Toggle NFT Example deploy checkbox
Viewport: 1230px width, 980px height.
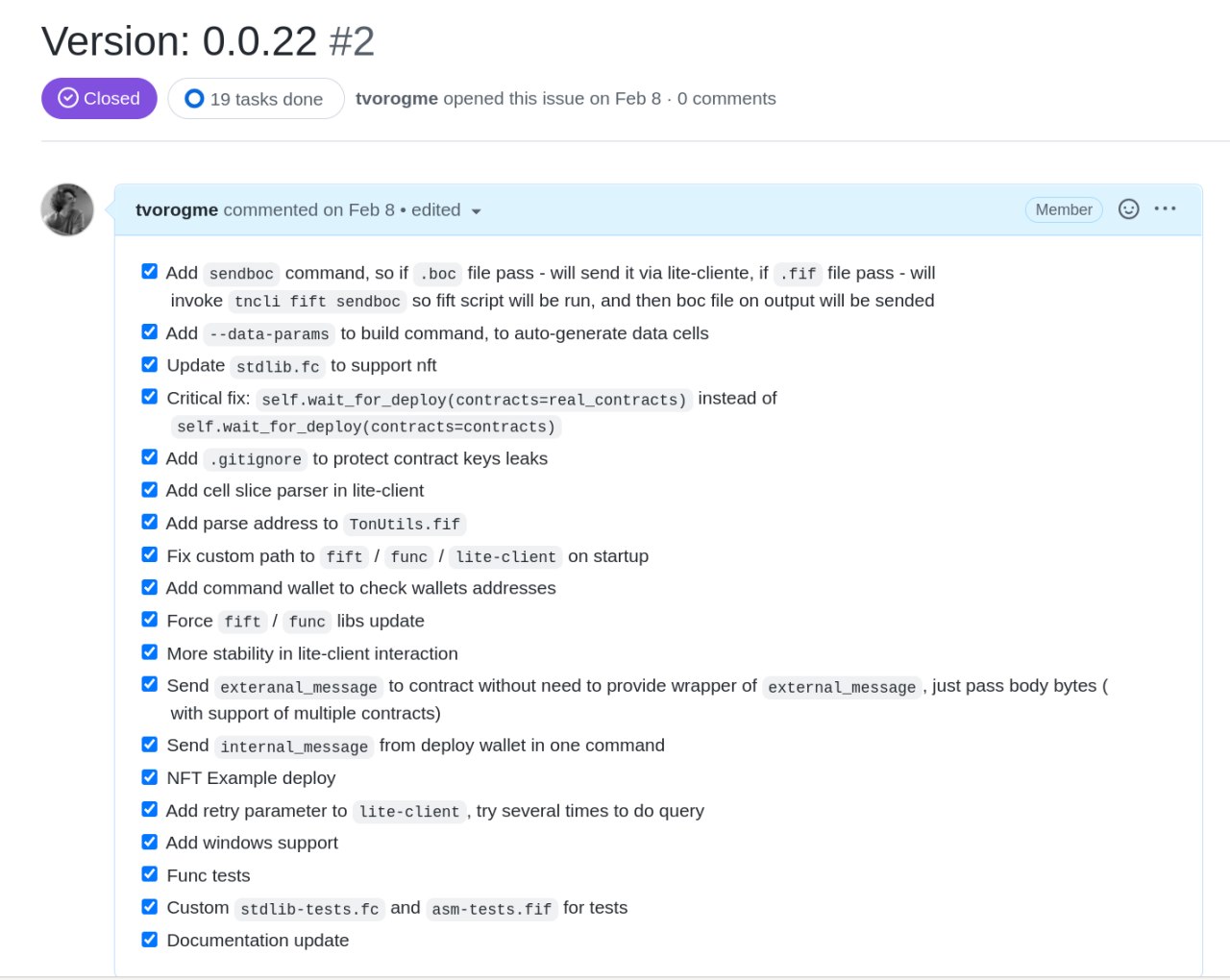click(x=150, y=776)
